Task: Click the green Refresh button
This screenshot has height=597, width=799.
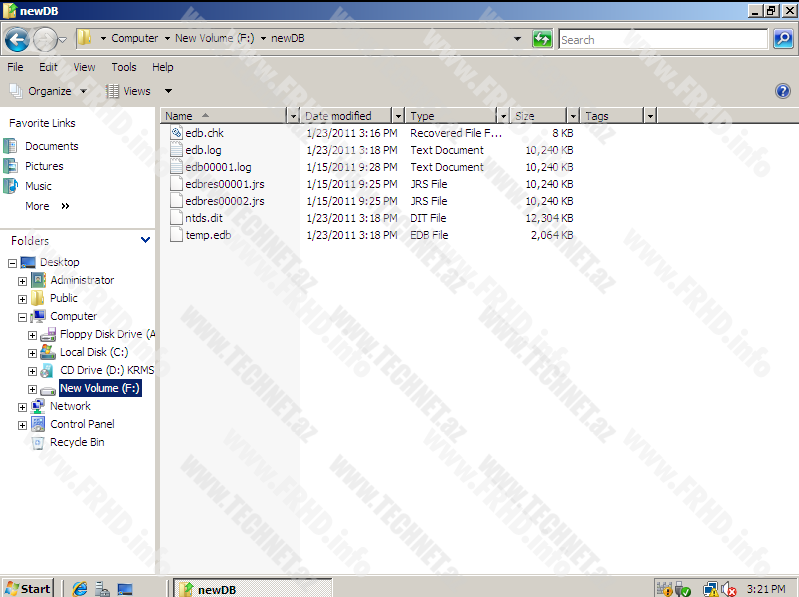Action: click(542, 39)
